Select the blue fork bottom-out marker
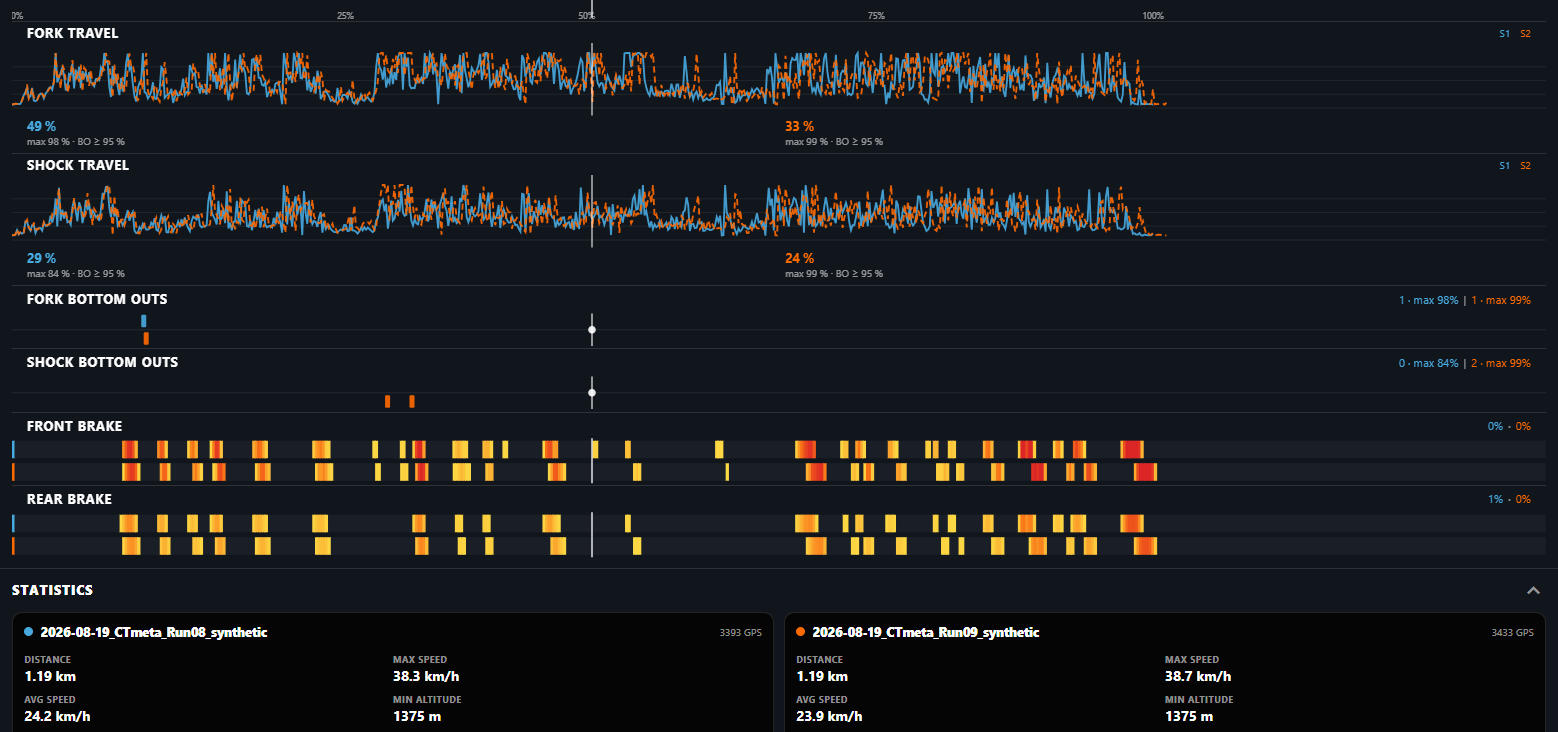 click(144, 321)
